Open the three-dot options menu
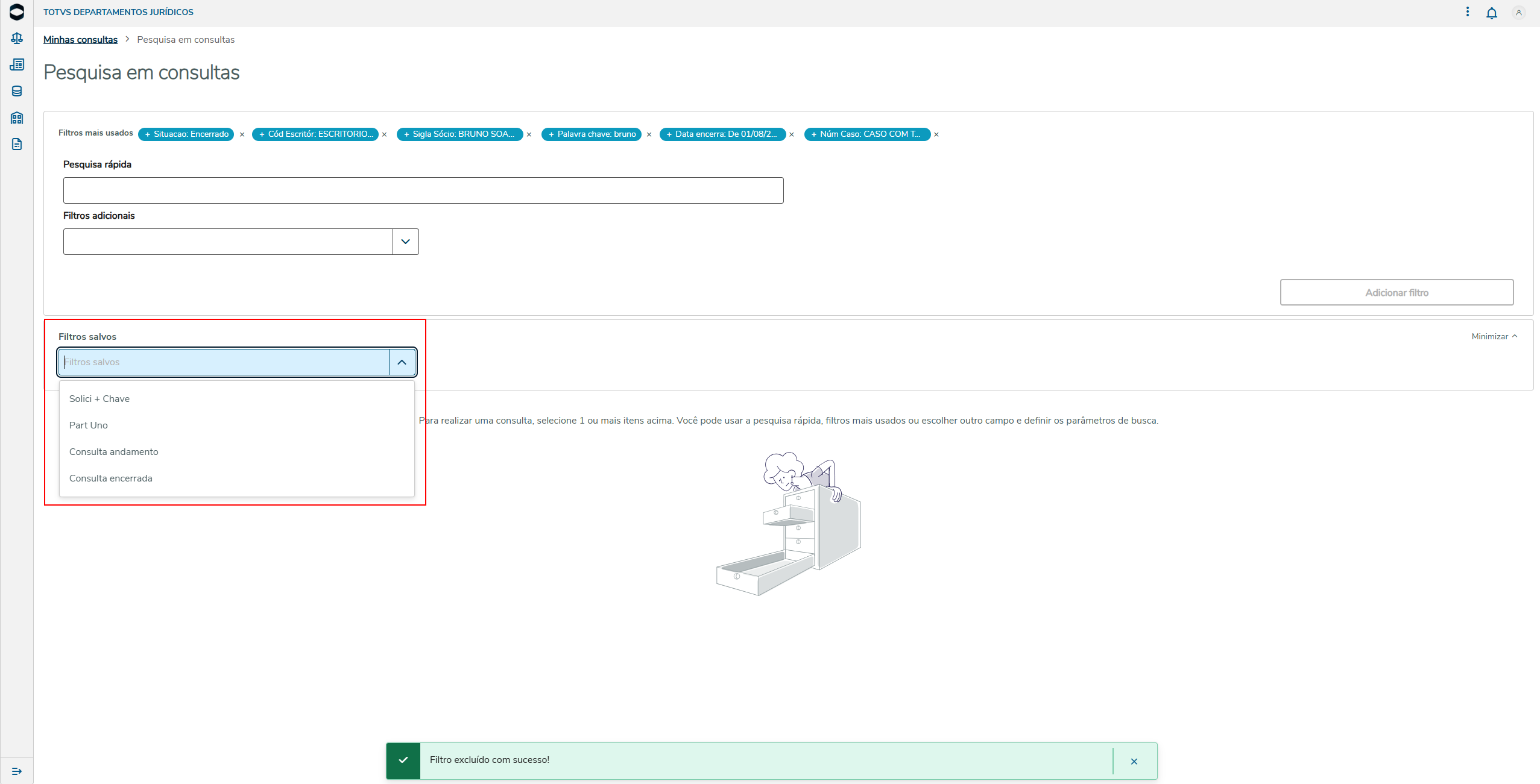 pyautogui.click(x=1468, y=12)
